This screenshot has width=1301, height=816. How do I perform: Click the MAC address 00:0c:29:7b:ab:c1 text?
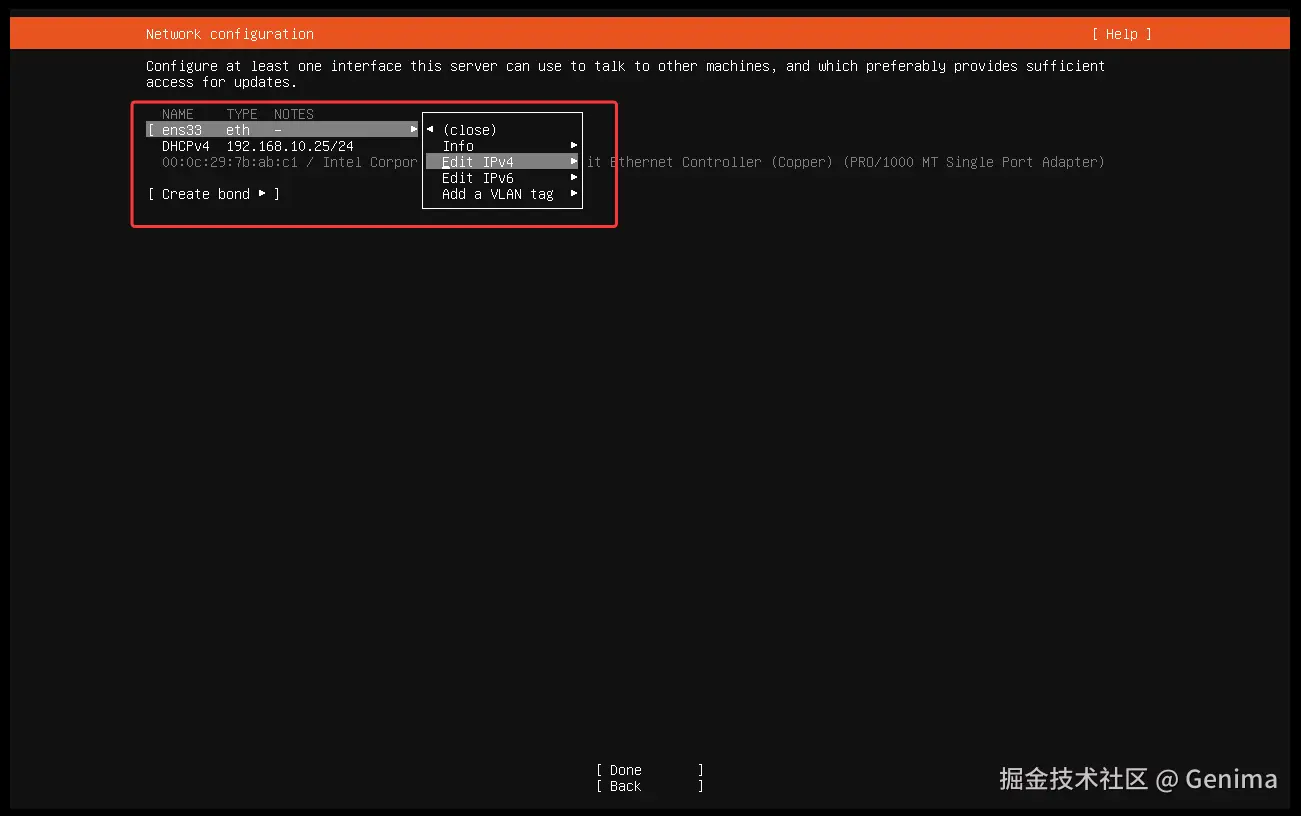(230, 162)
